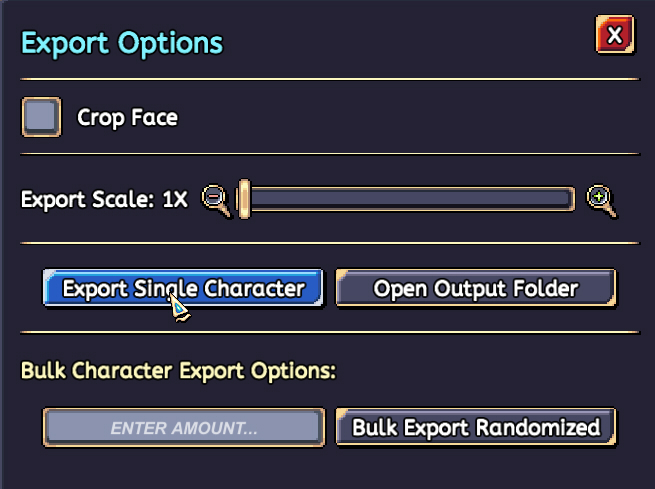Start Bulk Export Randomized

(475, 428)
